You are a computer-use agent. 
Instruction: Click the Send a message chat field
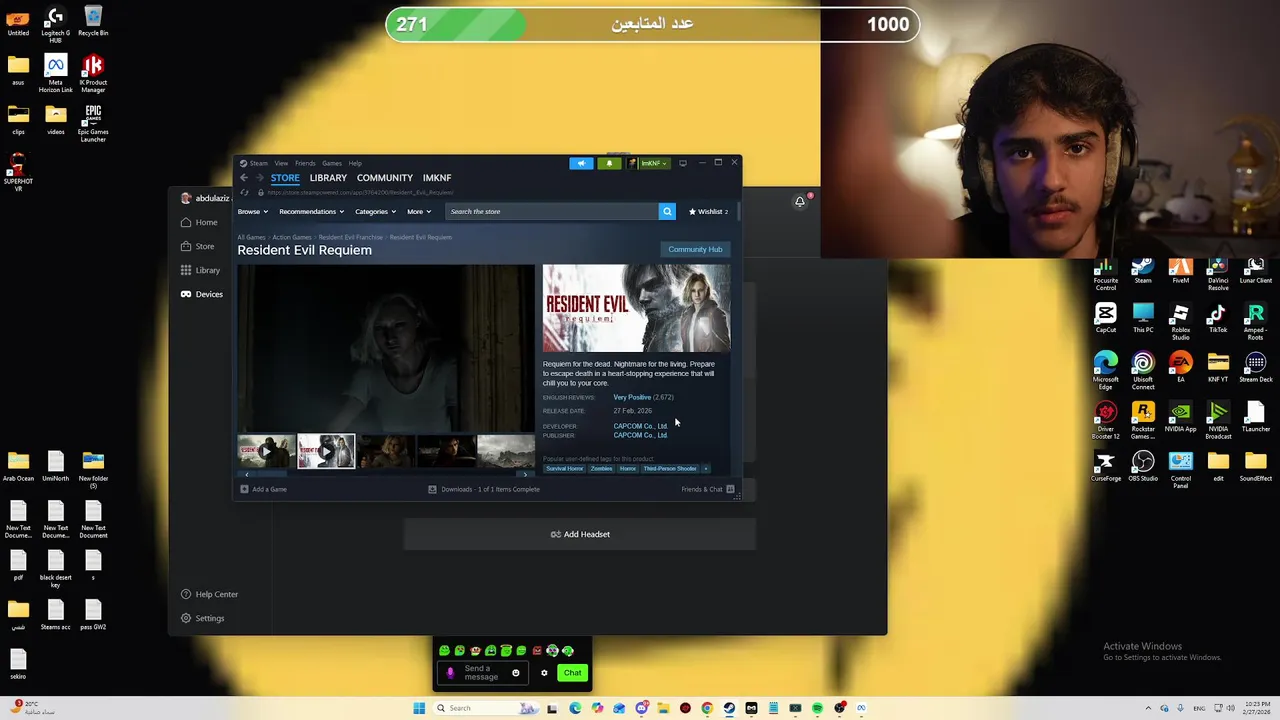point(483,673)
